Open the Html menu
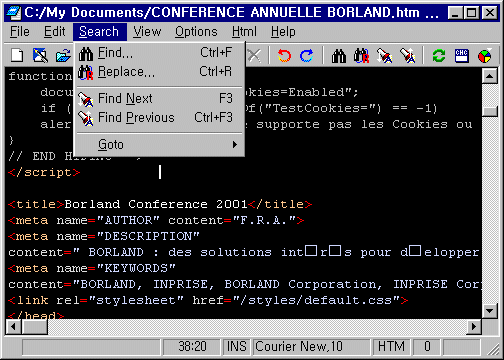The width and height of the screenshot is (504, 360). point(244,32)
